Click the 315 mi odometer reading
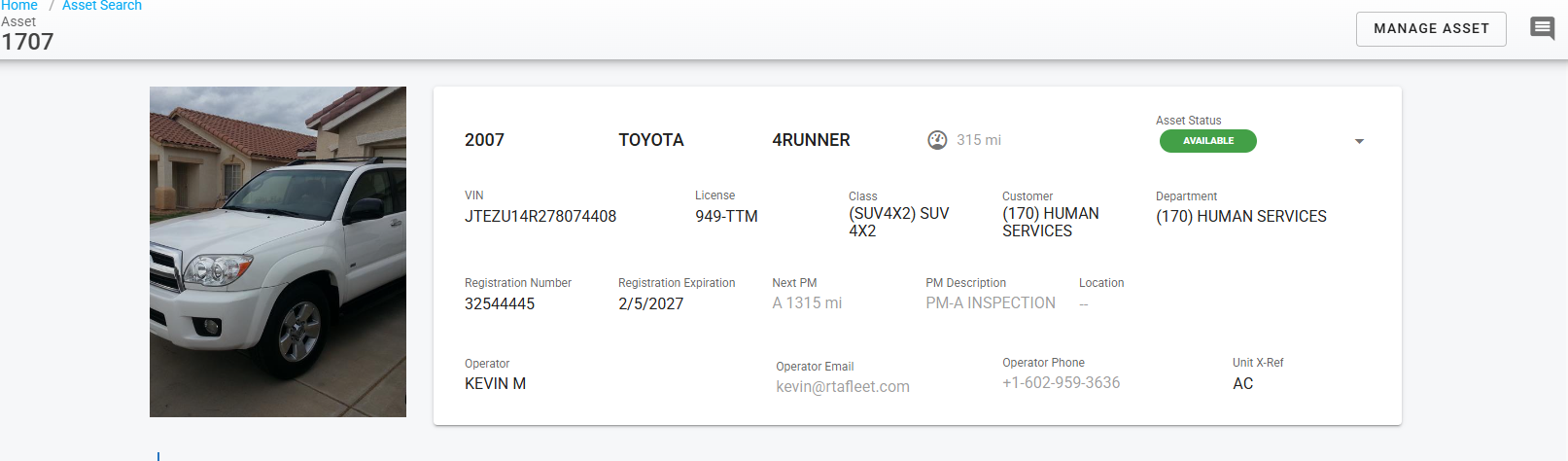 [979, 140]
